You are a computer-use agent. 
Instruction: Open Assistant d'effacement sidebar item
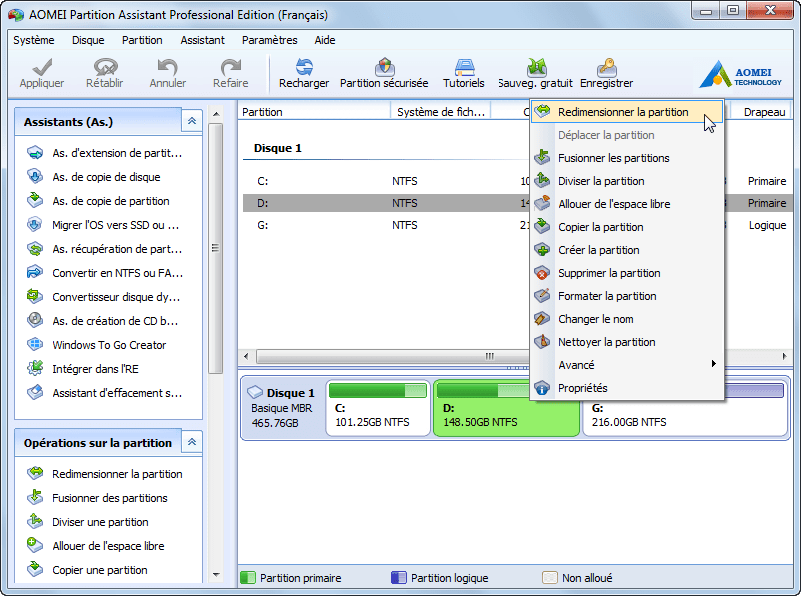pyautogui.click(x=105, y=393)
